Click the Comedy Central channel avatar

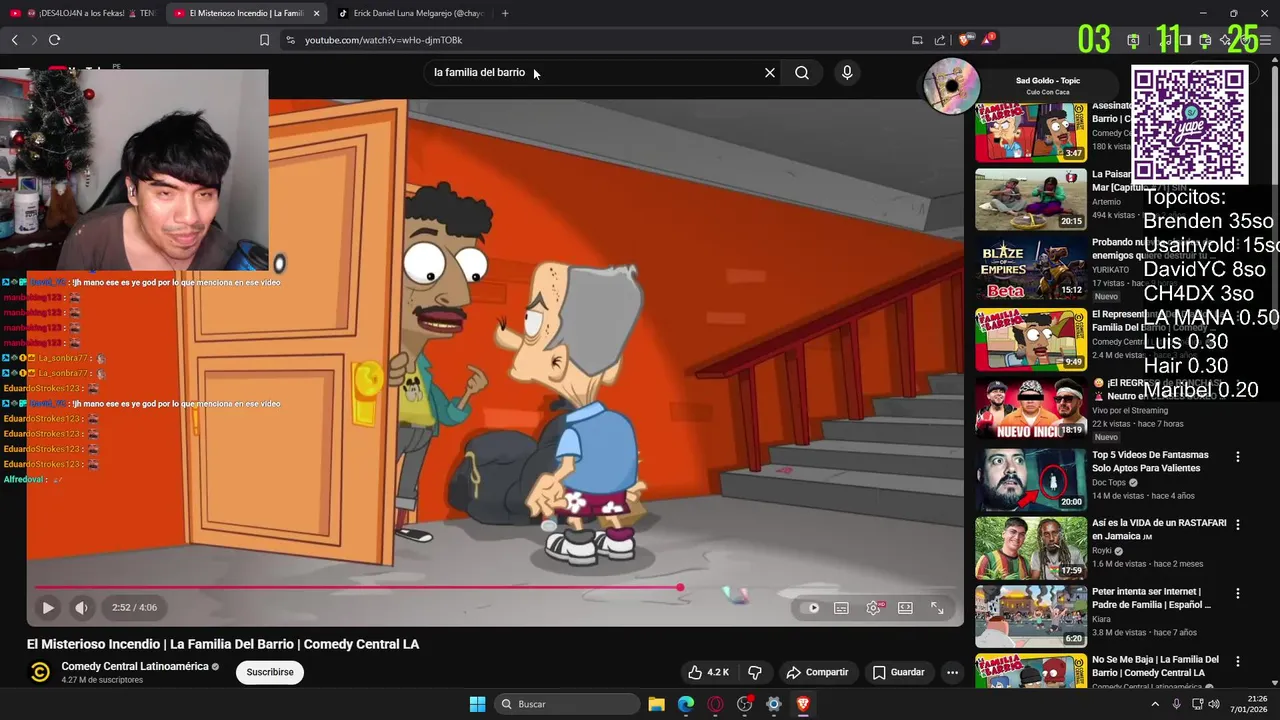click(x=40, y=672)
